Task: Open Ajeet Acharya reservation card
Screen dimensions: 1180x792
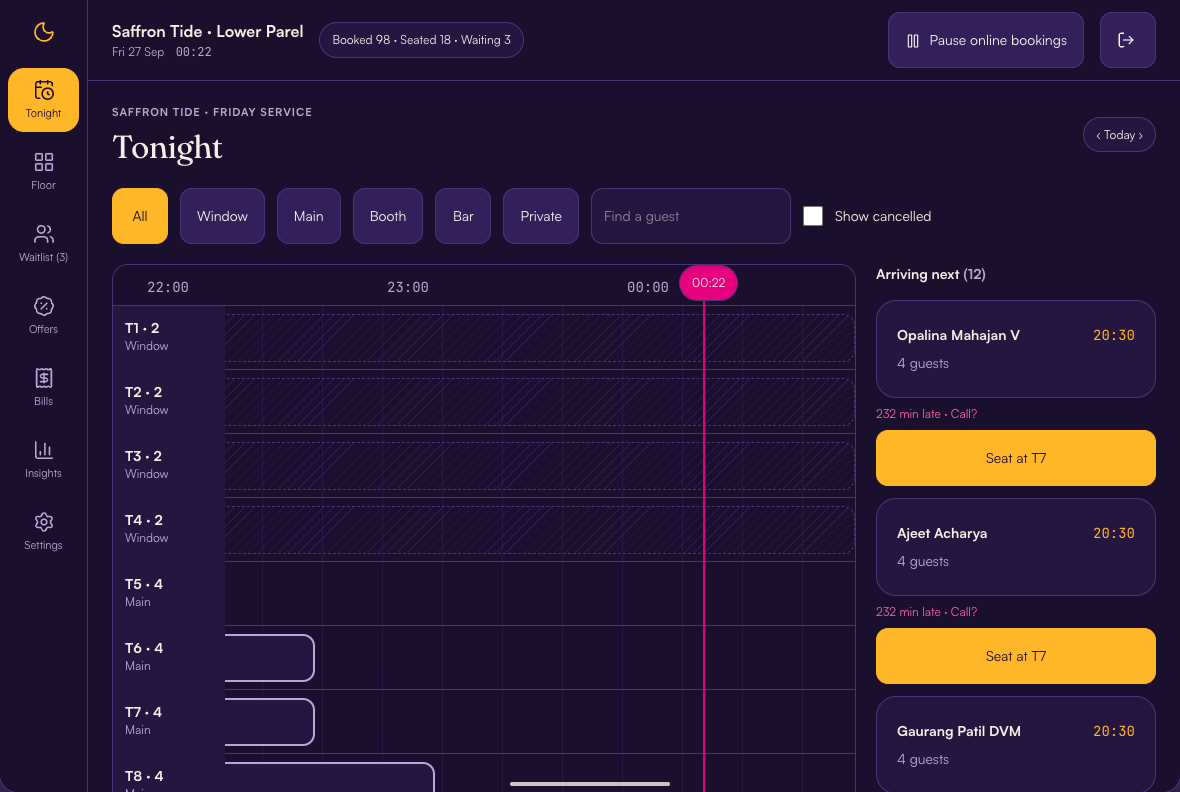Action: (x=1016, y=547)
